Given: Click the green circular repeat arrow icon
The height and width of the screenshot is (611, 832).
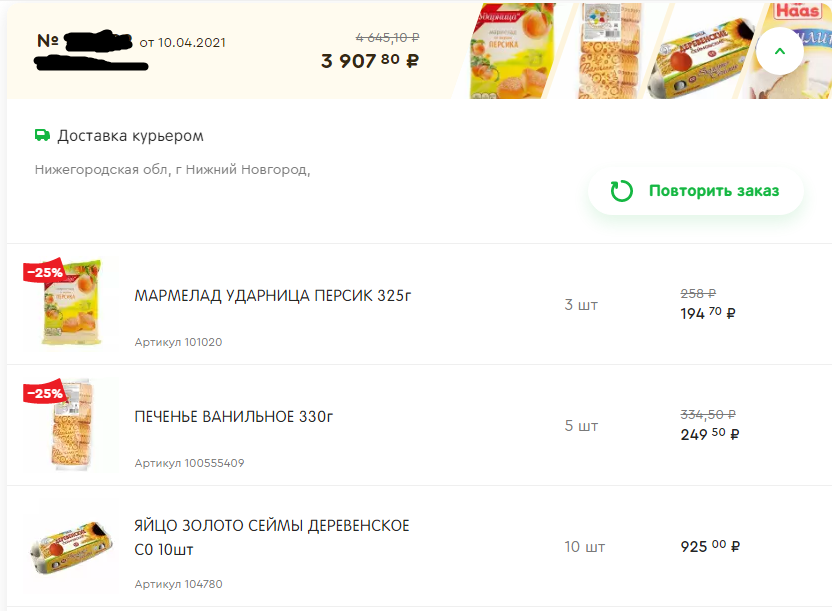Looking at the screenshot, I should coord(621,191).
